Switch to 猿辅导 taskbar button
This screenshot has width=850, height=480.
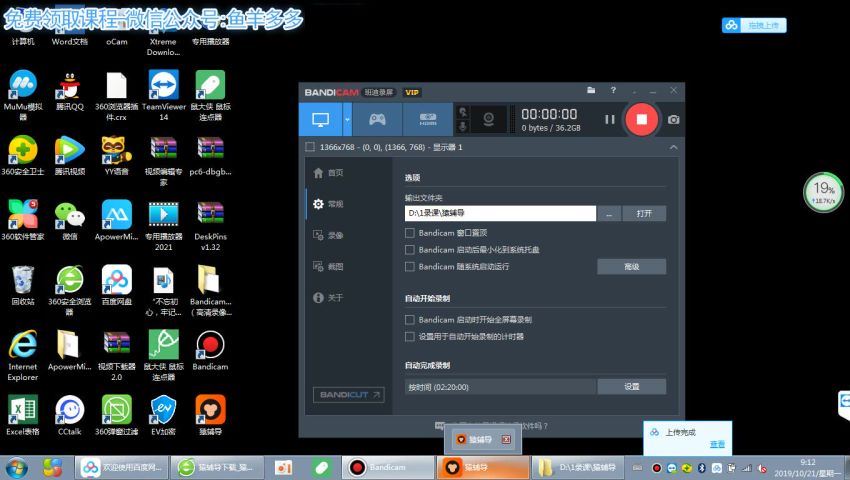[x=482, y=467]
